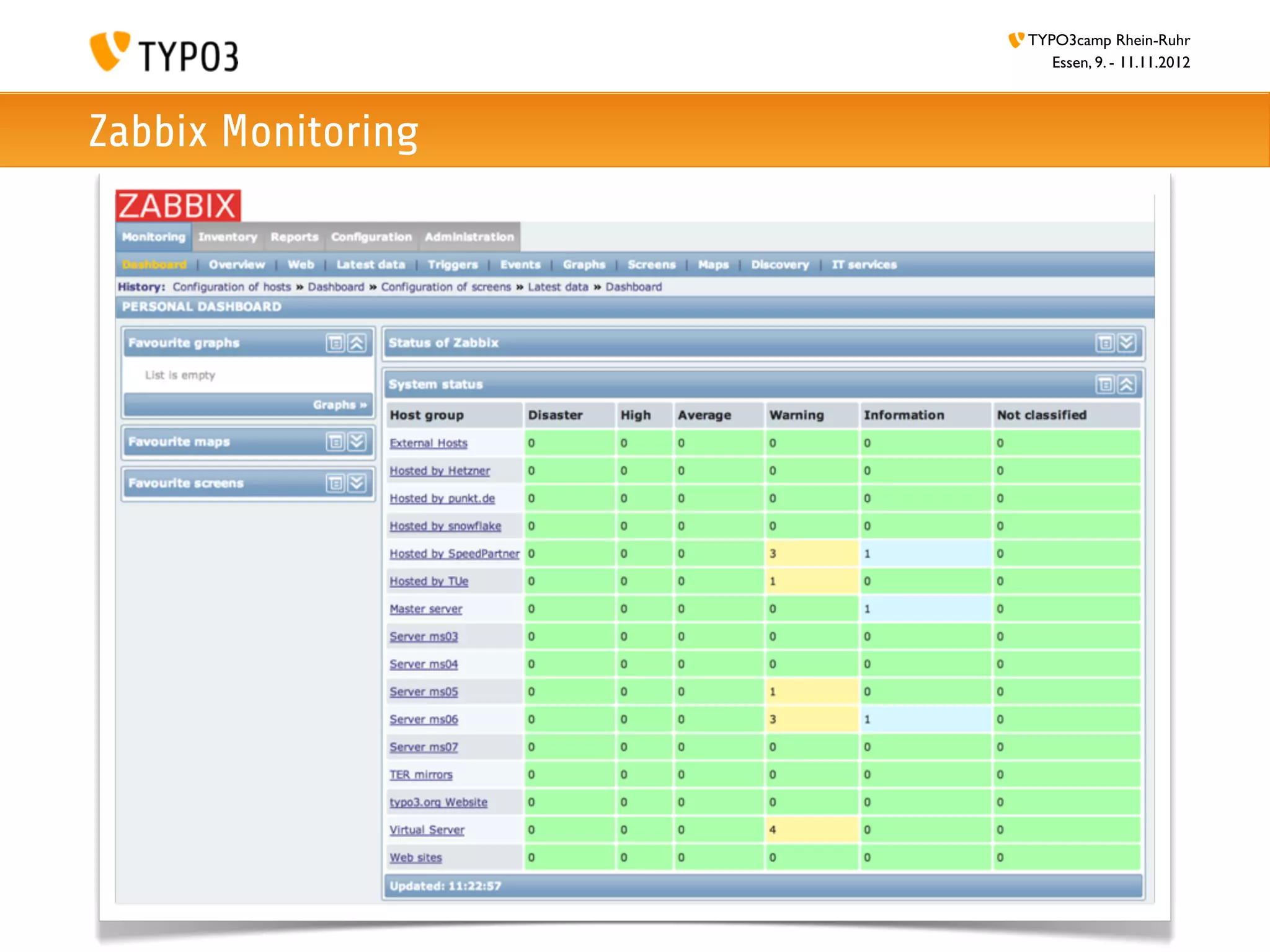Screen dimensions: 1270x952
Task: Select Latest data in the submenu
Action: tap(370, 265)
